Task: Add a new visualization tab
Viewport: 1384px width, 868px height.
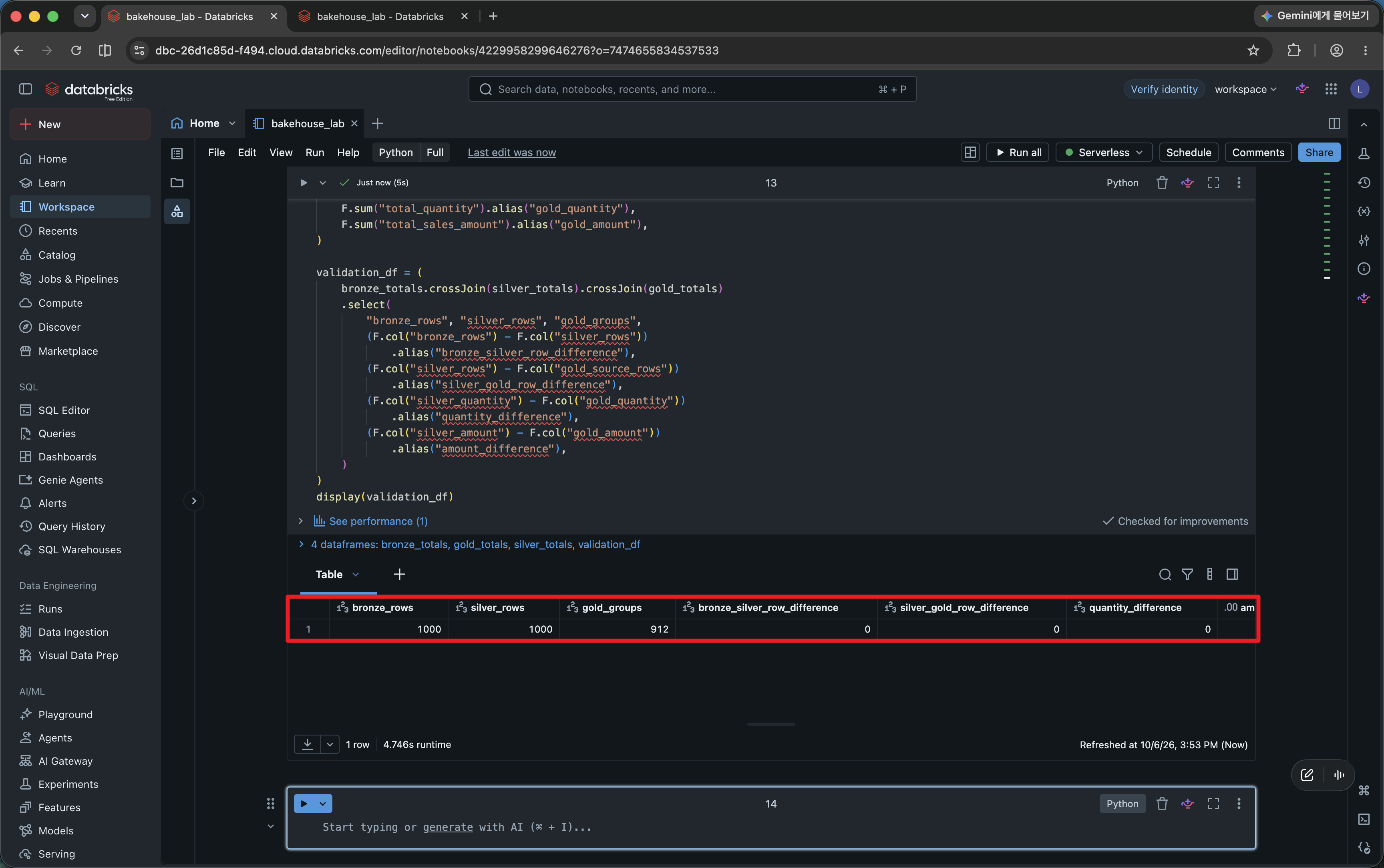Action: (400, 574)
